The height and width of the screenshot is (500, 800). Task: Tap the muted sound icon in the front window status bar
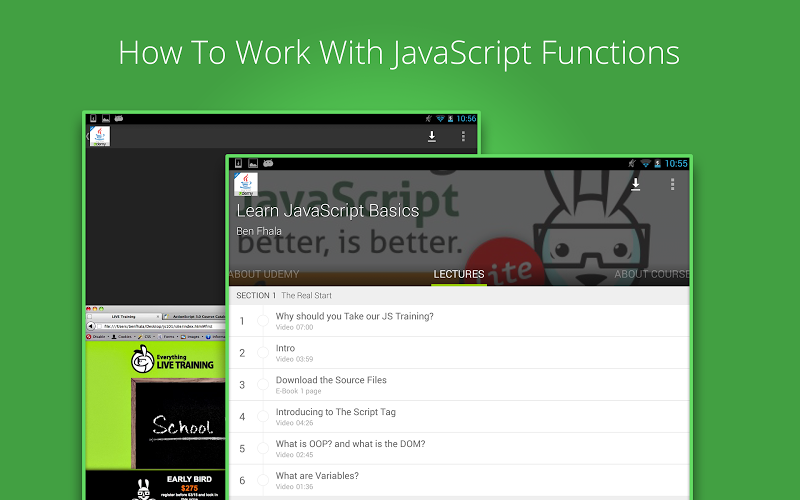click(632, 163)
